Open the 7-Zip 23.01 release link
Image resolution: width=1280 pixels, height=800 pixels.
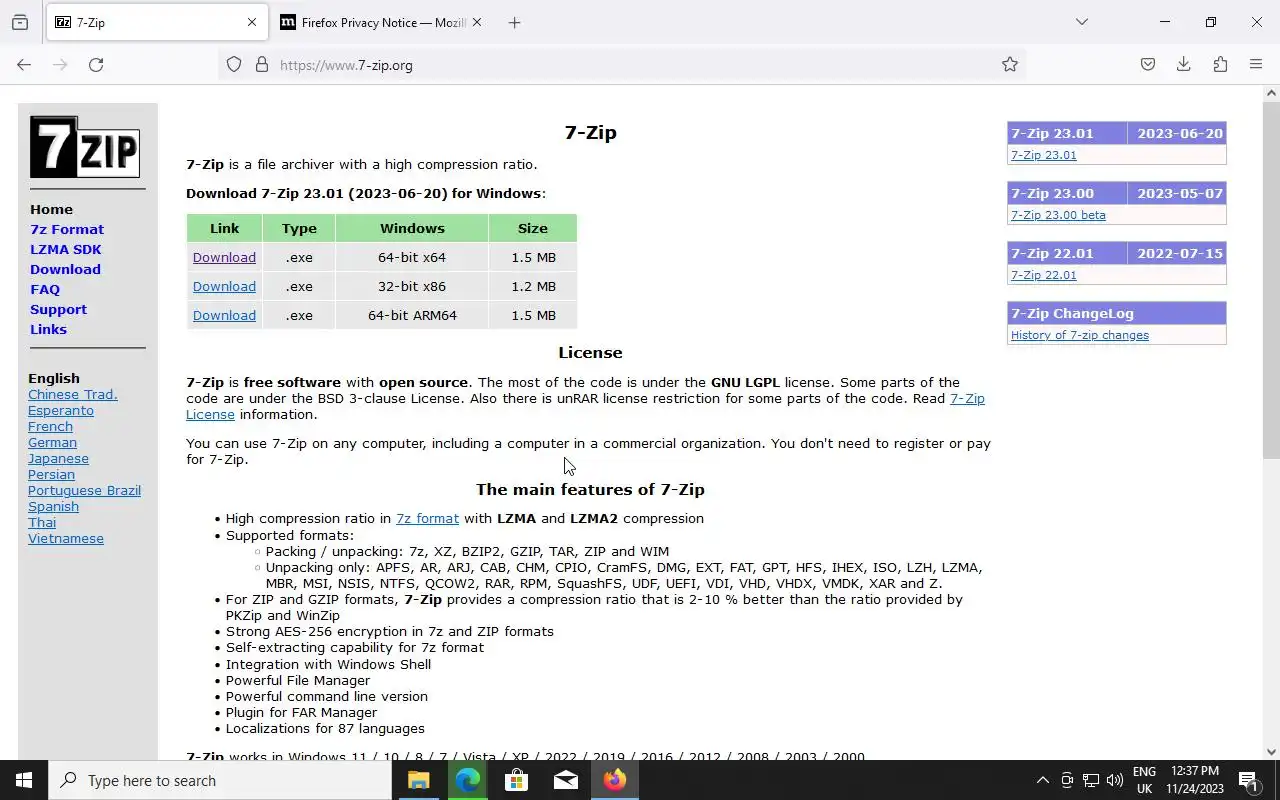click(x=1043, y=155)
